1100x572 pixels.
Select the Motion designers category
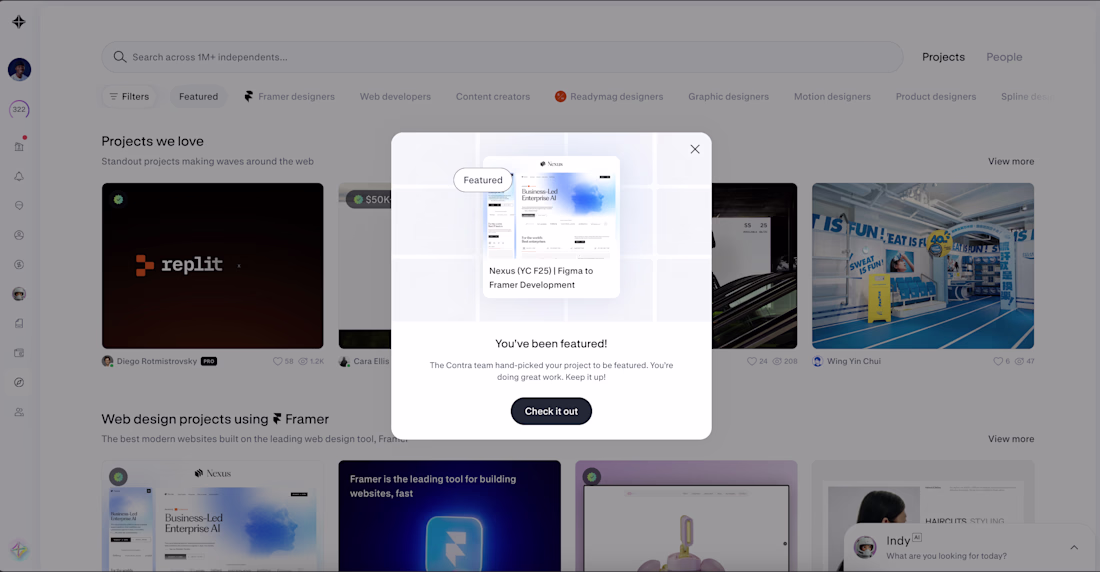click(832, 96)
